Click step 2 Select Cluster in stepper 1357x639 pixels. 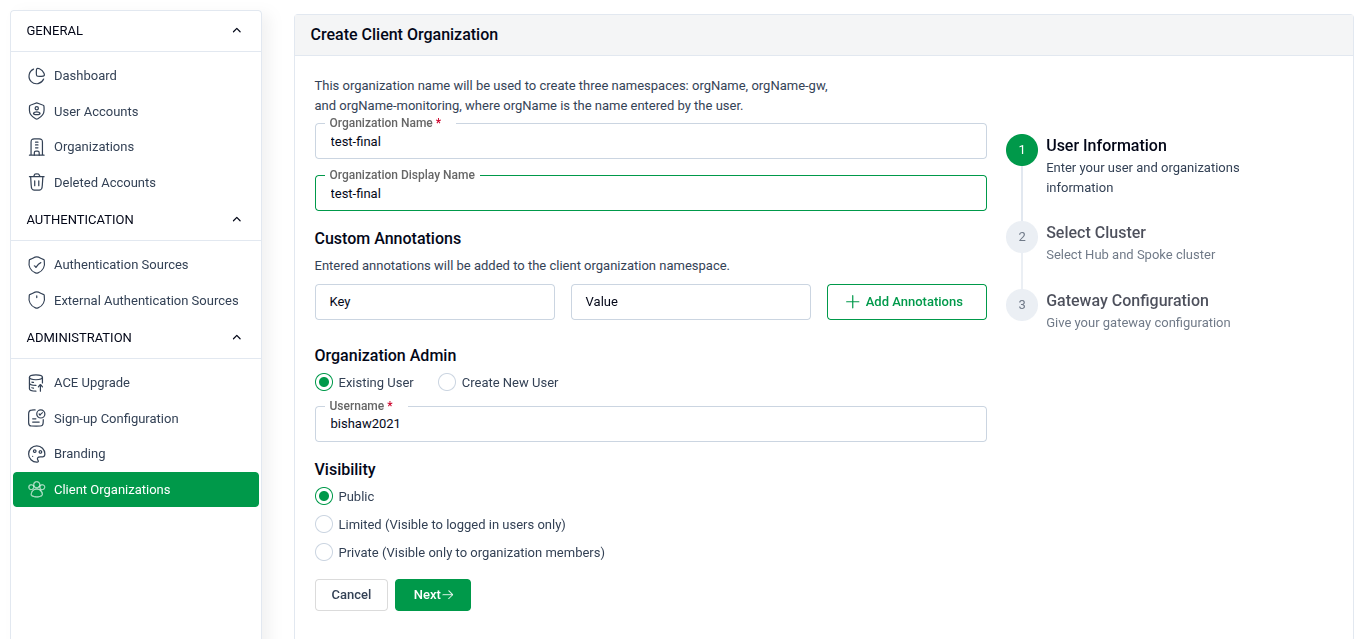pyautogui.click(x=1095, y=233)
